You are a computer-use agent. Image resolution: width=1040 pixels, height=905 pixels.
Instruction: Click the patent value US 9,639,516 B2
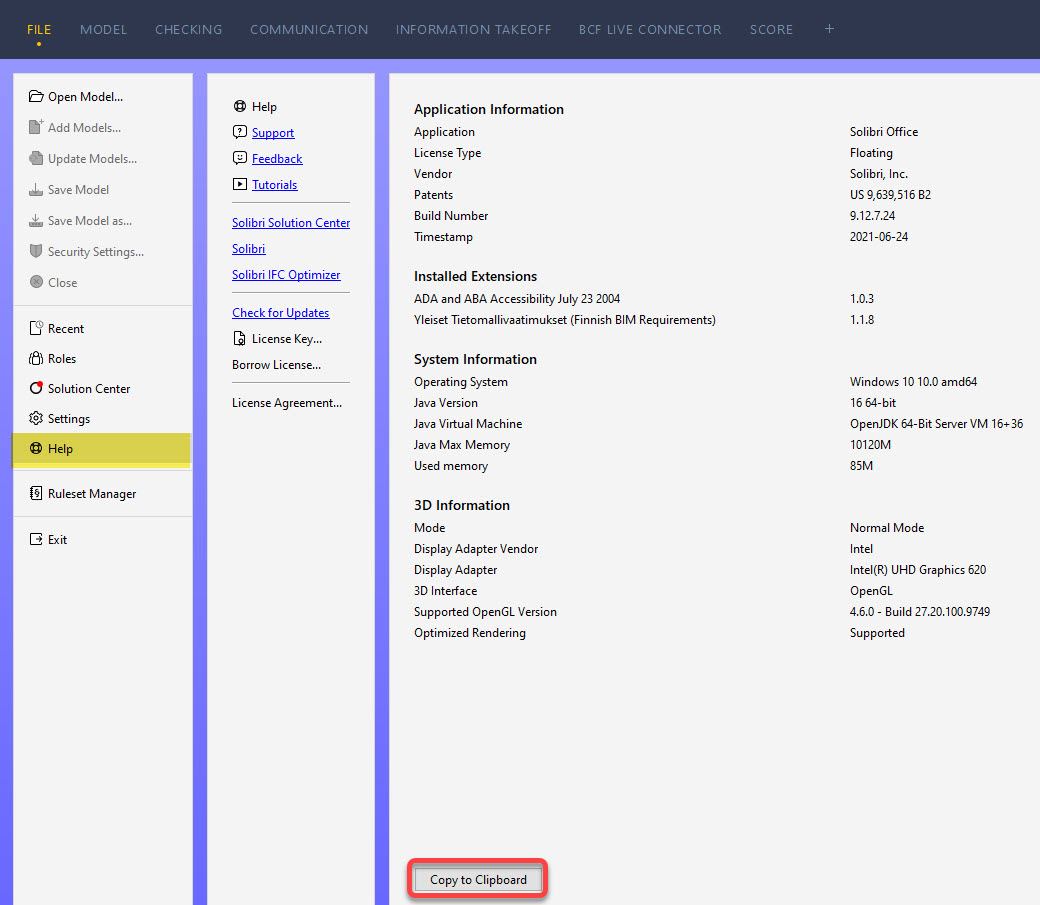890,194
